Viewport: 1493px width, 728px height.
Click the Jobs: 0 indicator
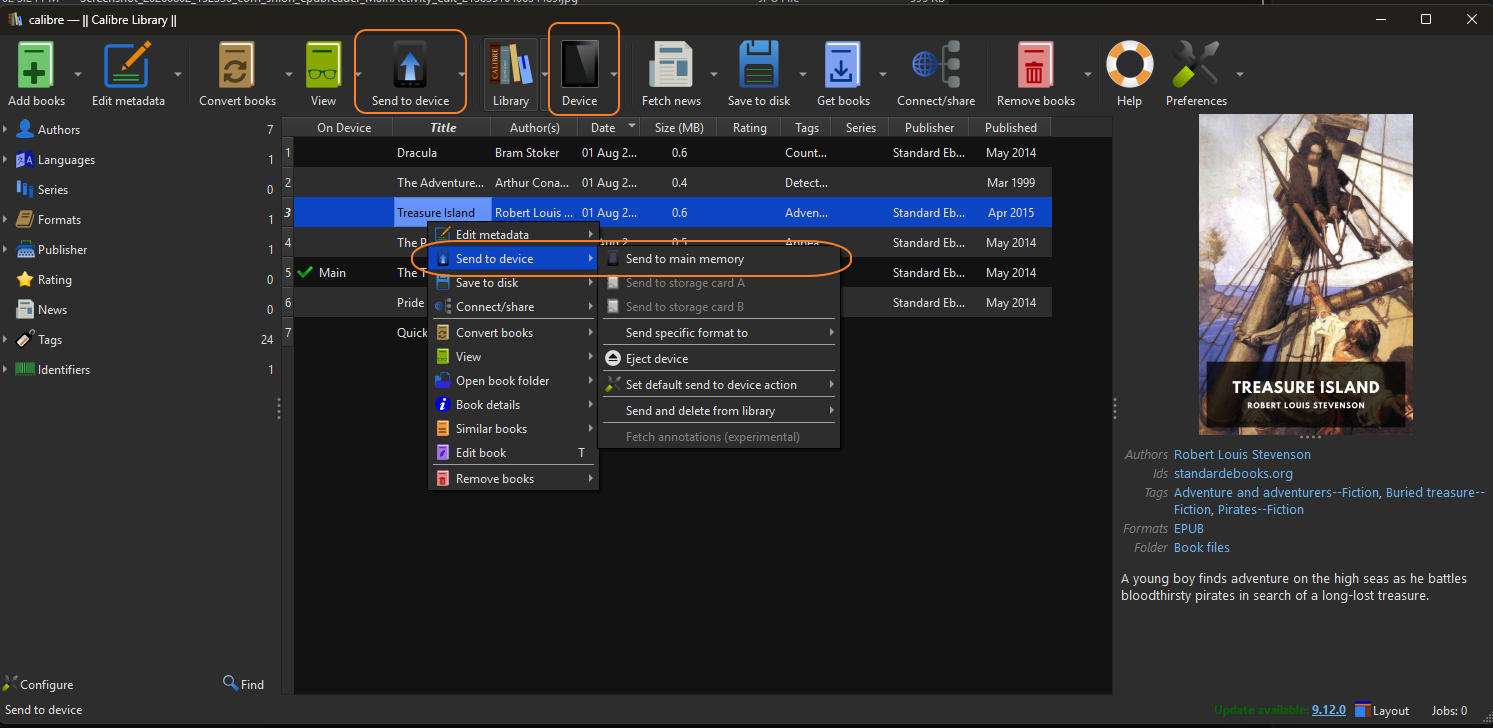tap(1449, 711)
